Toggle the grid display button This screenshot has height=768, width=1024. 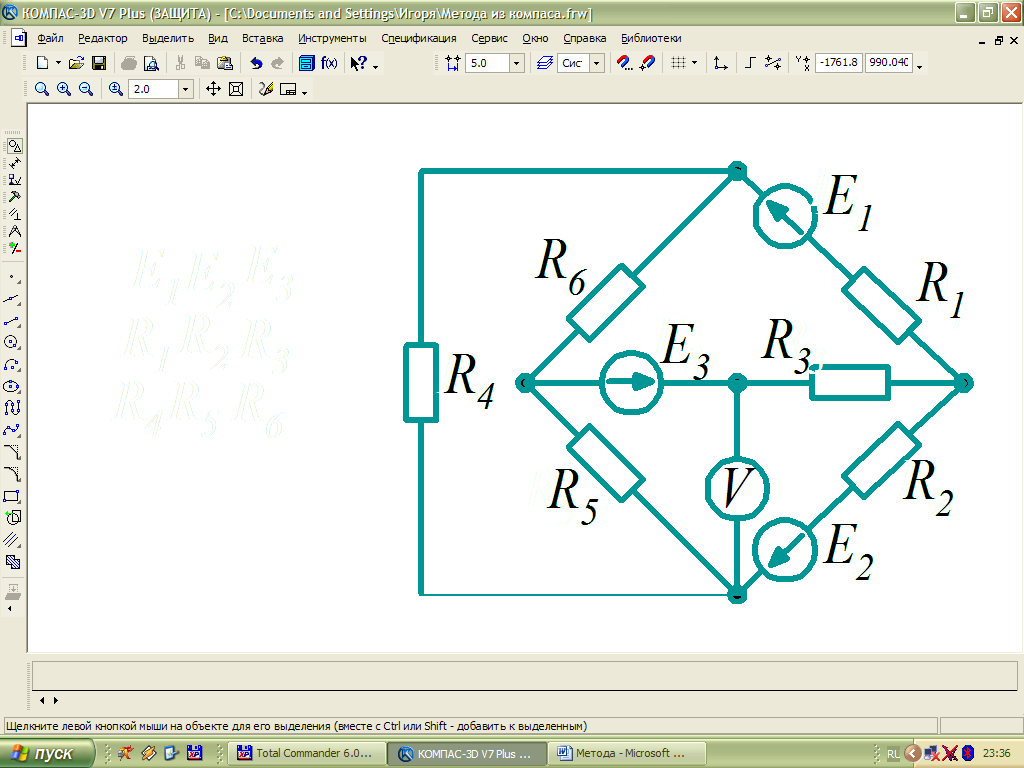point(679,63)
